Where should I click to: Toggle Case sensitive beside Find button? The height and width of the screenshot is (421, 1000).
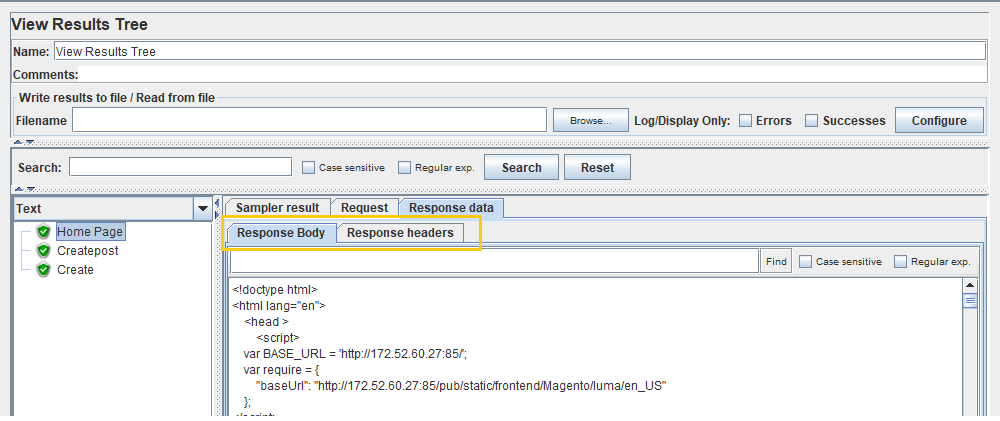click(805, 262)
